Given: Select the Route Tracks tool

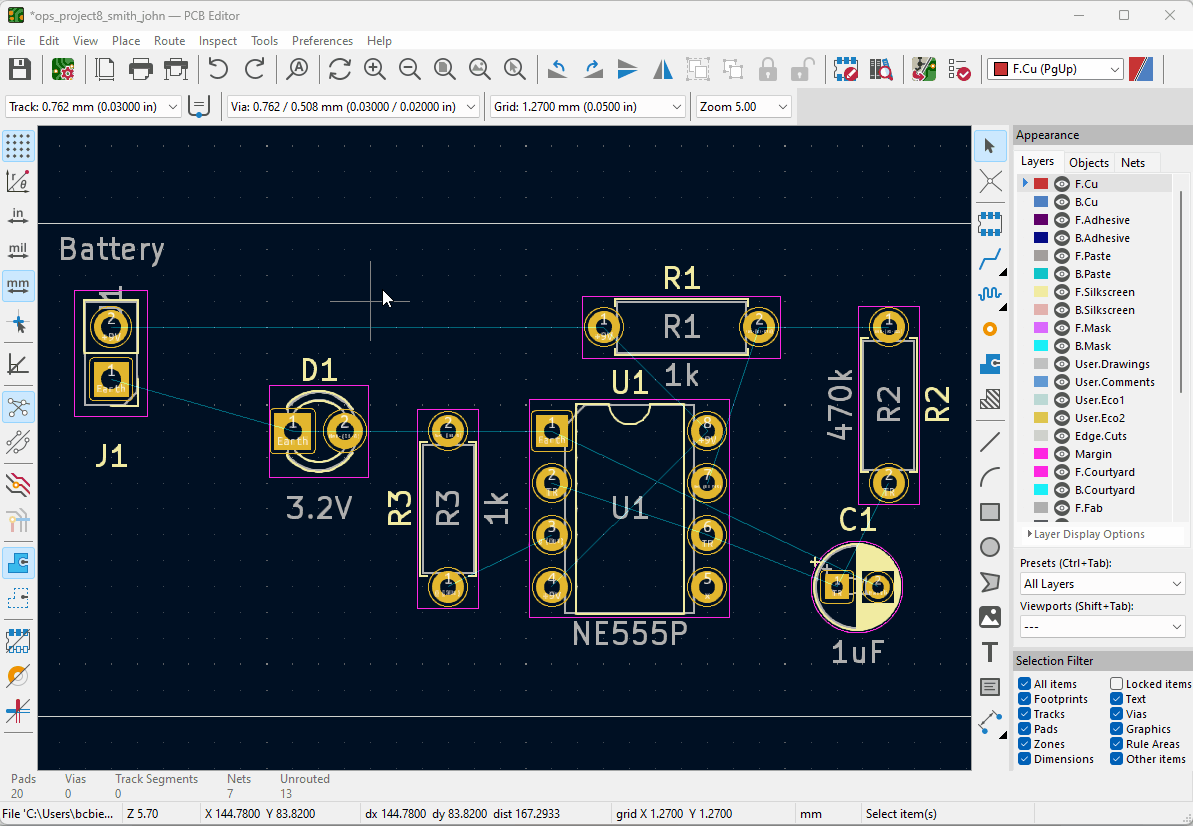Looking at the screenshot, I should (990, 261).
